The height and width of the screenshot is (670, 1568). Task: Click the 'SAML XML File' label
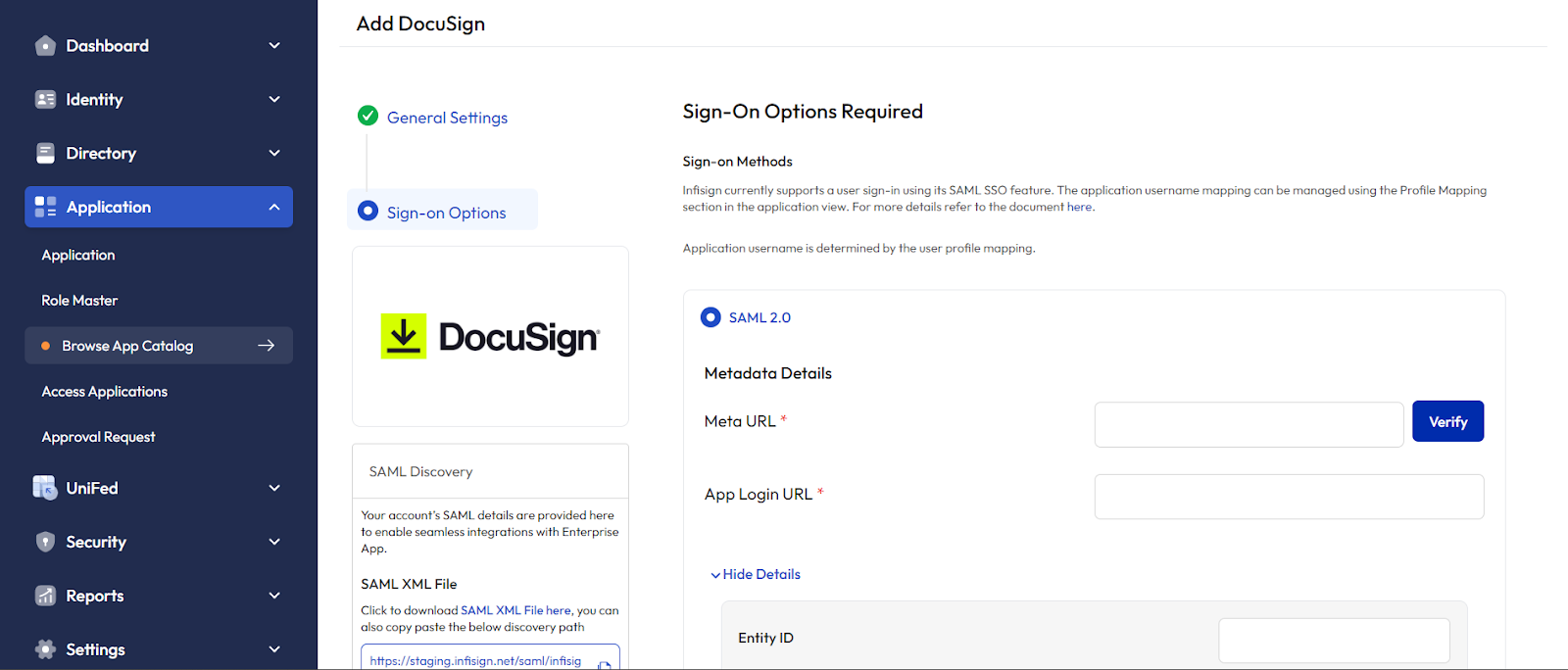pyautogui.click(x=409, y=584)
